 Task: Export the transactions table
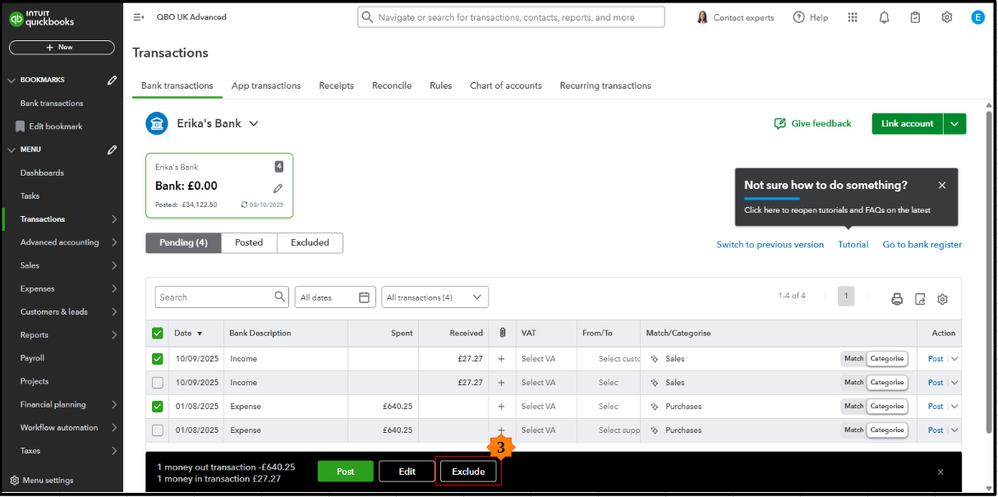click(920, 298)
